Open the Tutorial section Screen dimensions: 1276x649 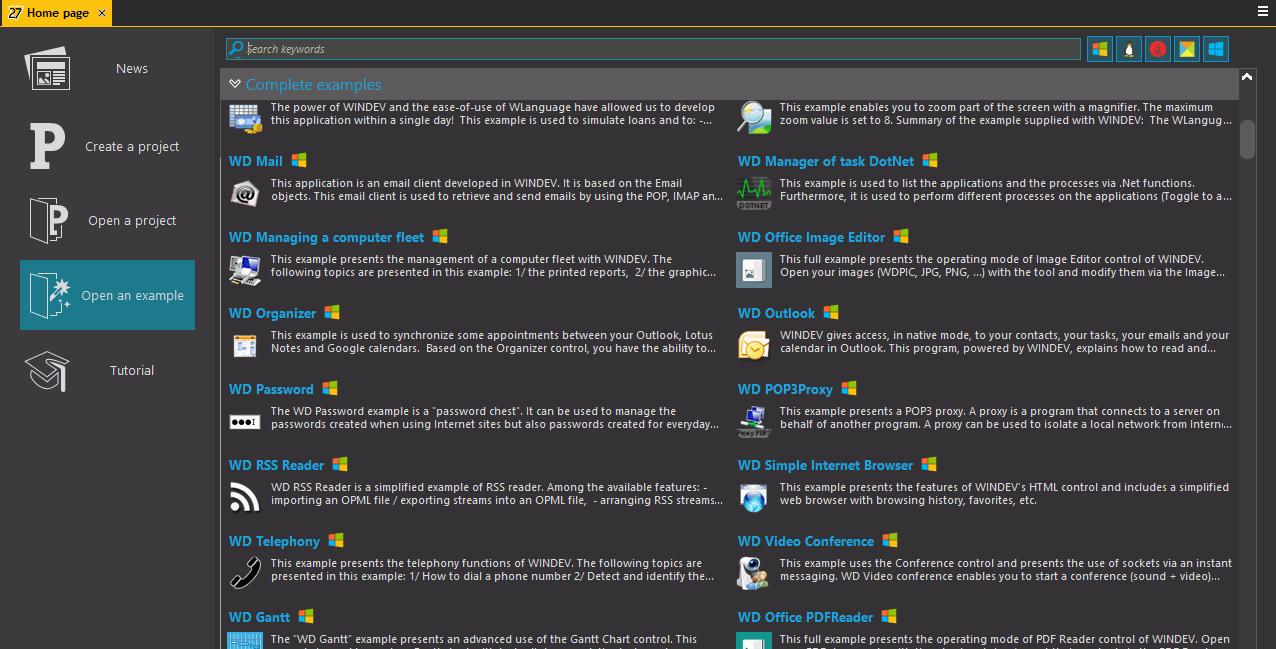pos(107,370)
